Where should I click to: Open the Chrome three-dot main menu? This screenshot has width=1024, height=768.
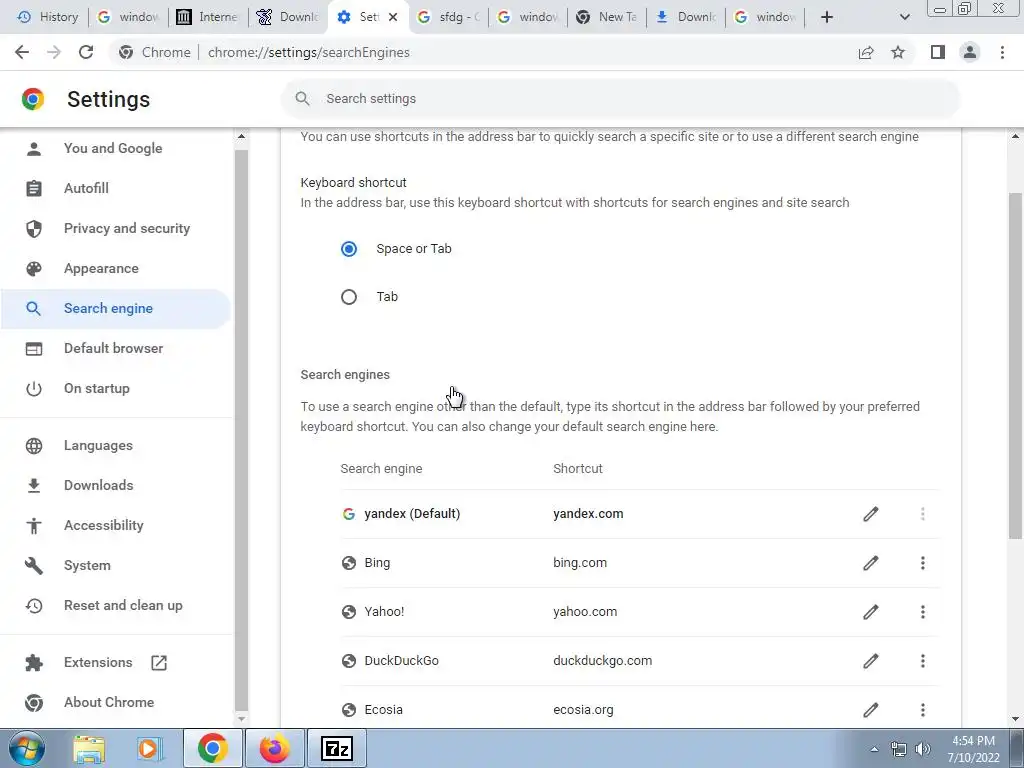click(x=1002, y=52)
